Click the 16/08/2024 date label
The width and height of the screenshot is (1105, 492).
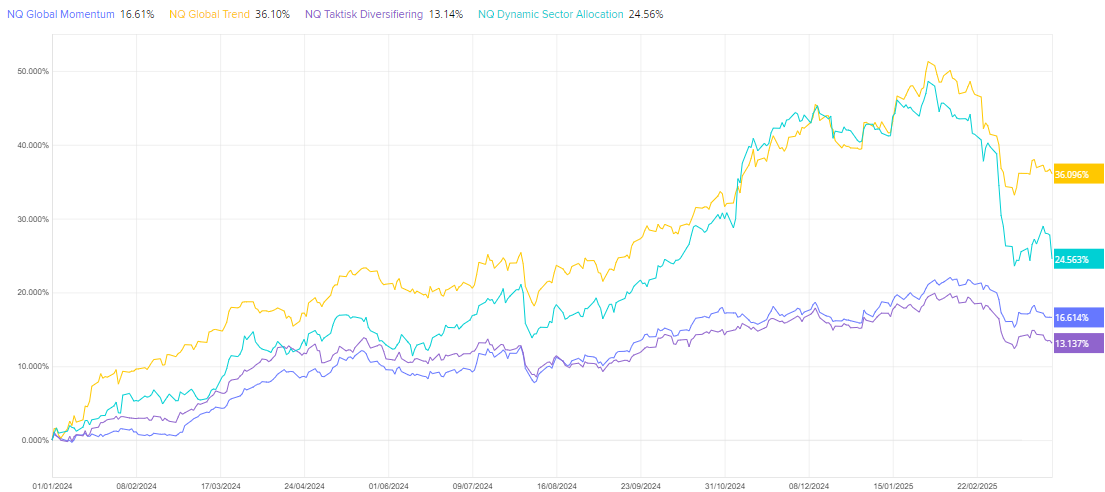point(558,484)
